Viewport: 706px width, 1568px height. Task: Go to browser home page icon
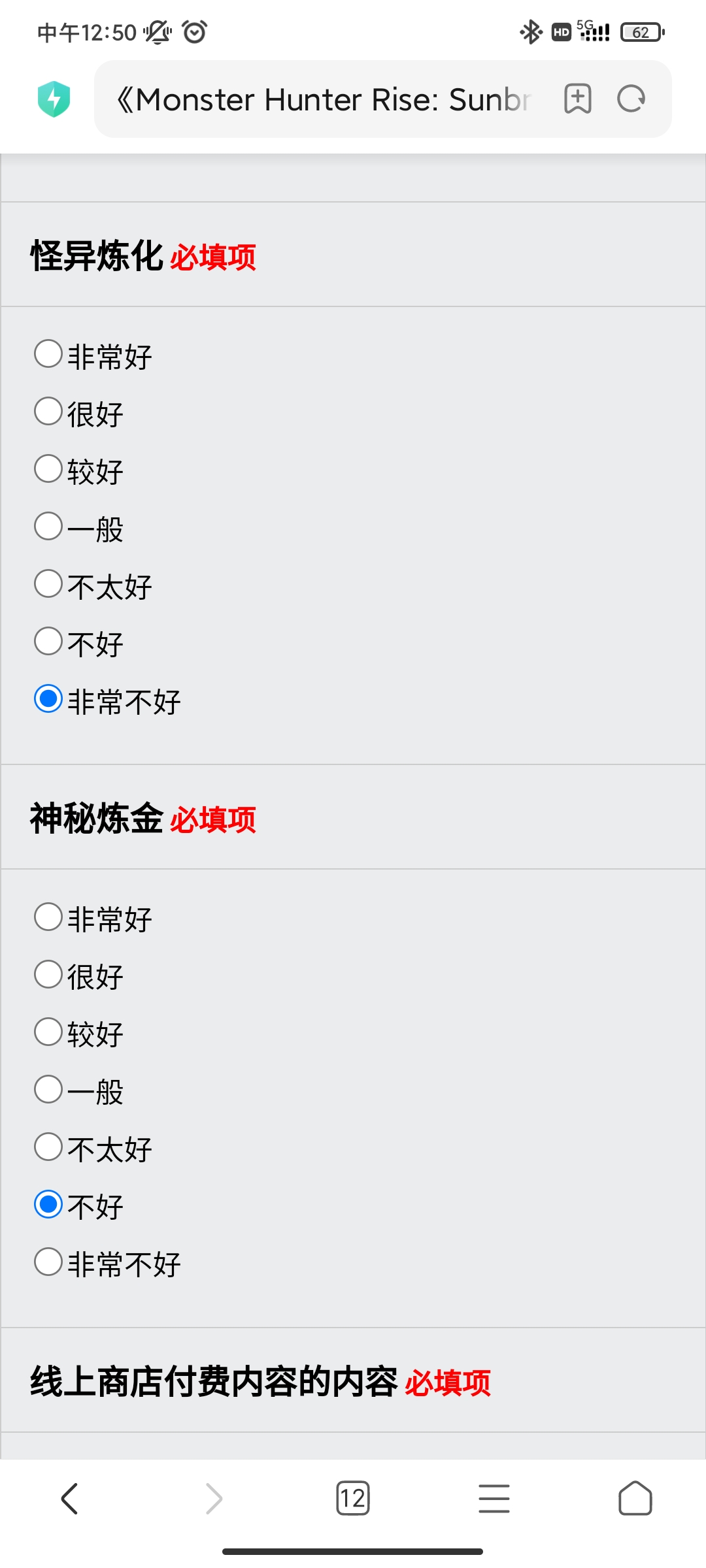click(635, 1498)
